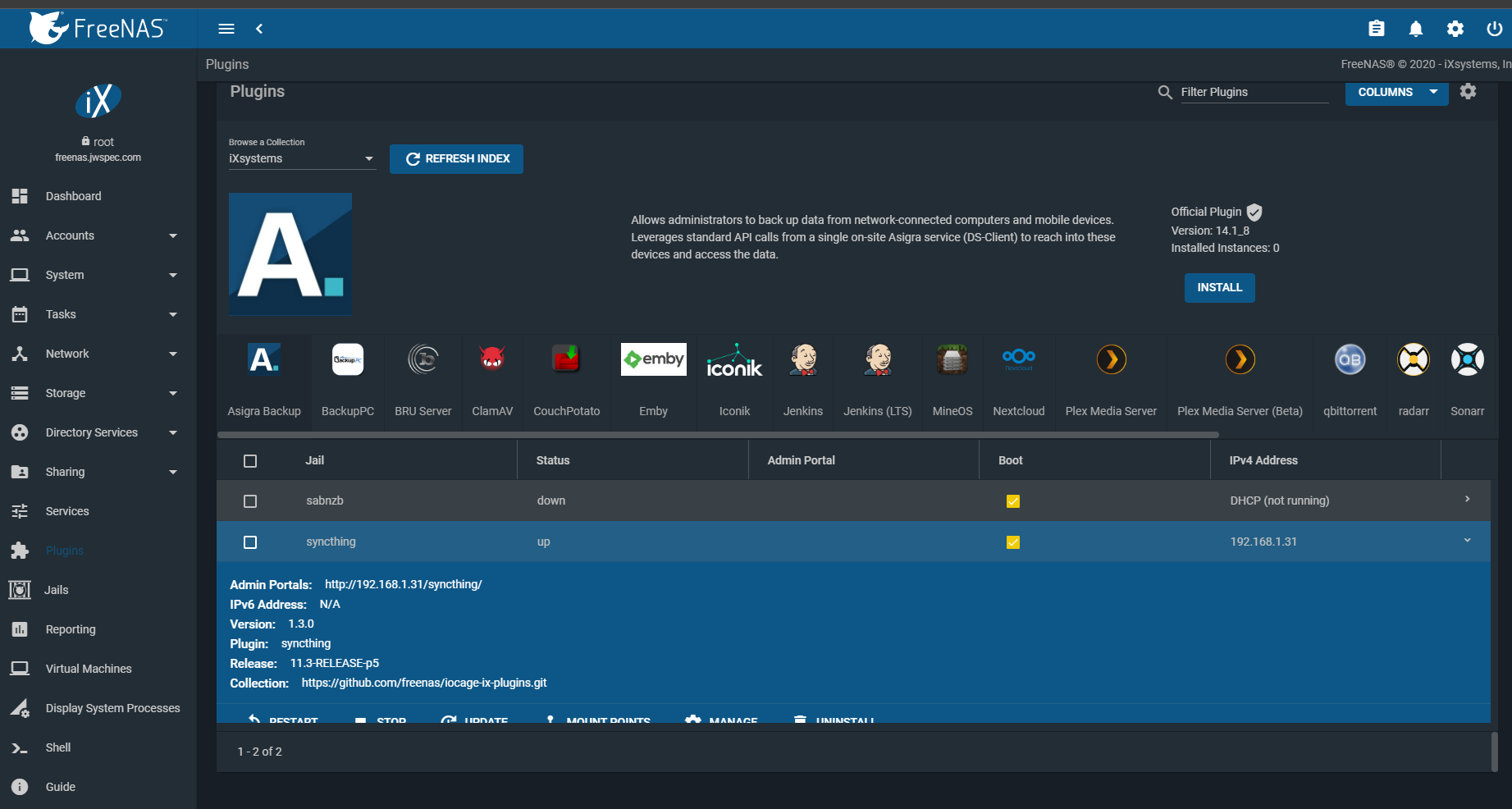
Task: Select the Nextcloud plugin icon
Action: [x=1019, y=358]
